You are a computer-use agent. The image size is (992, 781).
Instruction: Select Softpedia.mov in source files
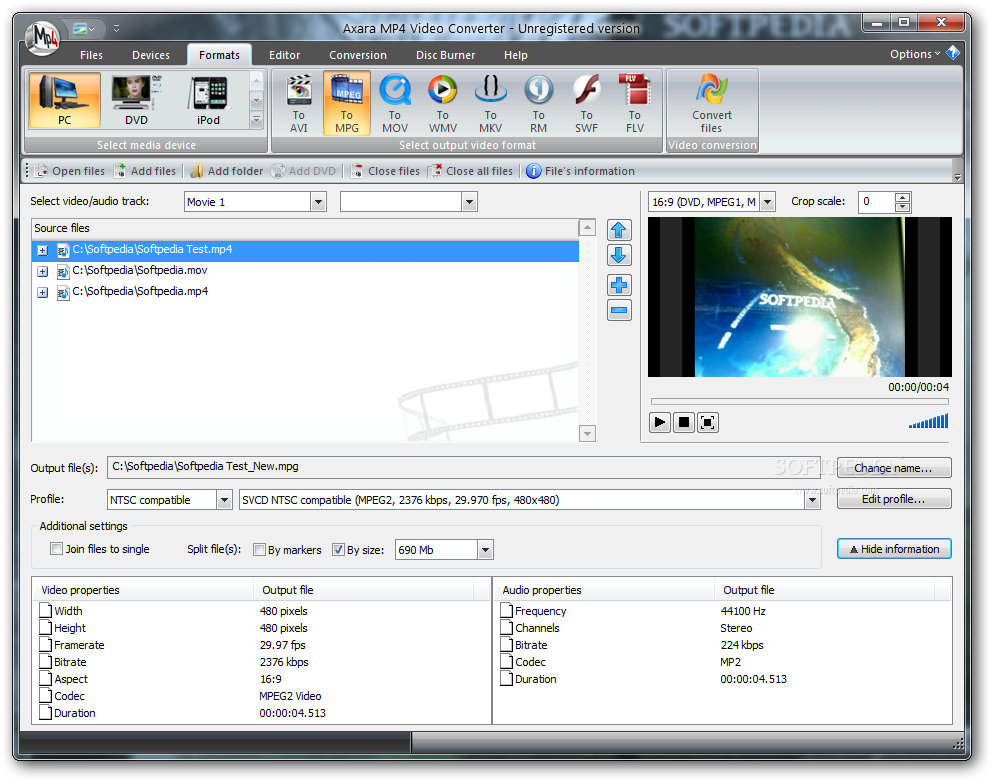coord(305,271)
